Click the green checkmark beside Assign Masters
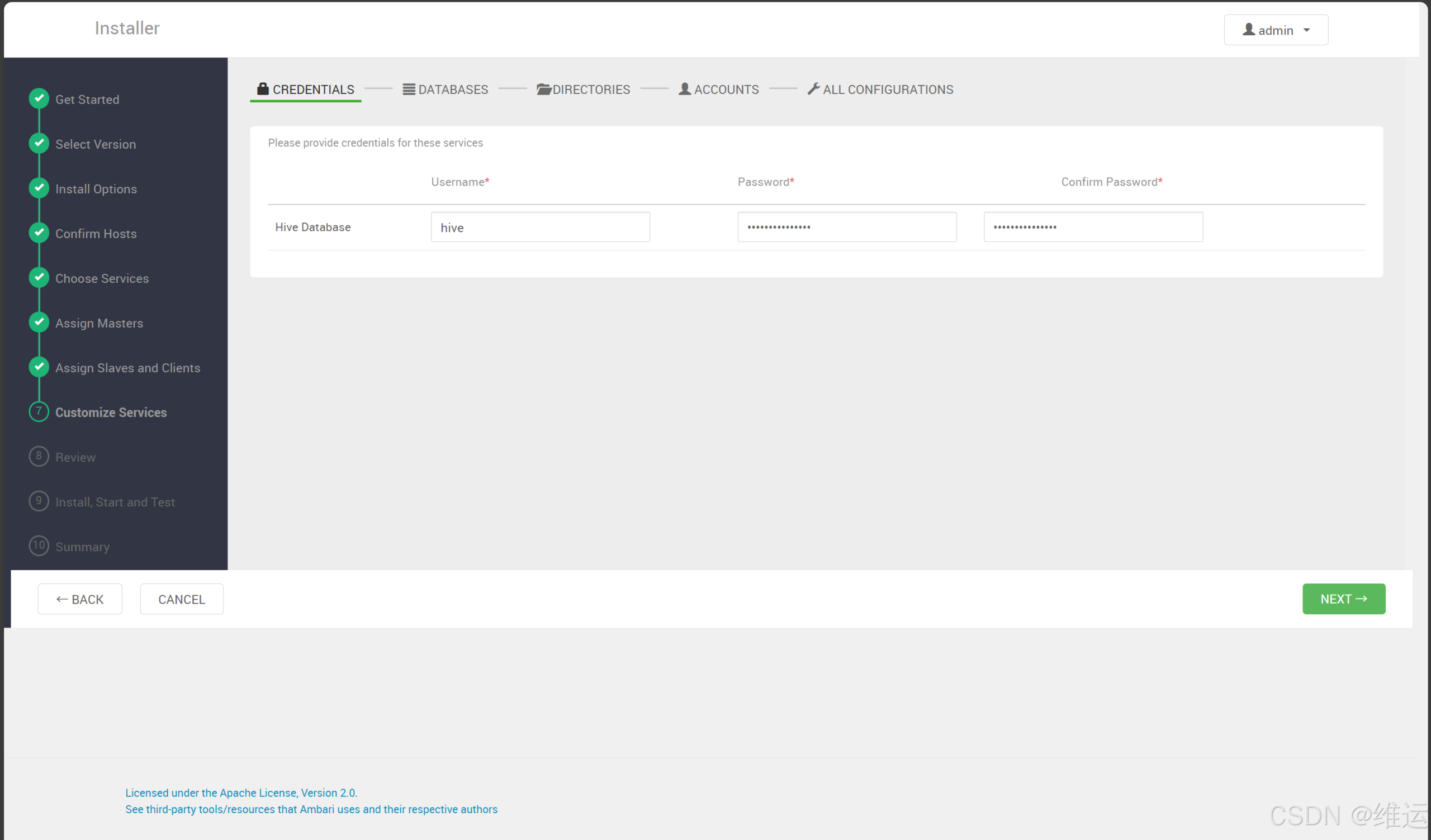 pos(39,322)
